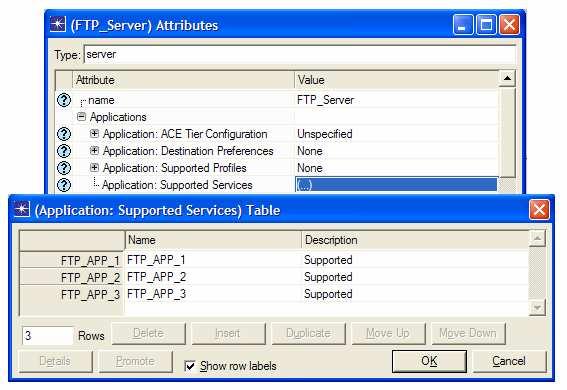The image size is (567, 390).
Task: Click None value for Destination Preferences
Action: click(310, 151)
